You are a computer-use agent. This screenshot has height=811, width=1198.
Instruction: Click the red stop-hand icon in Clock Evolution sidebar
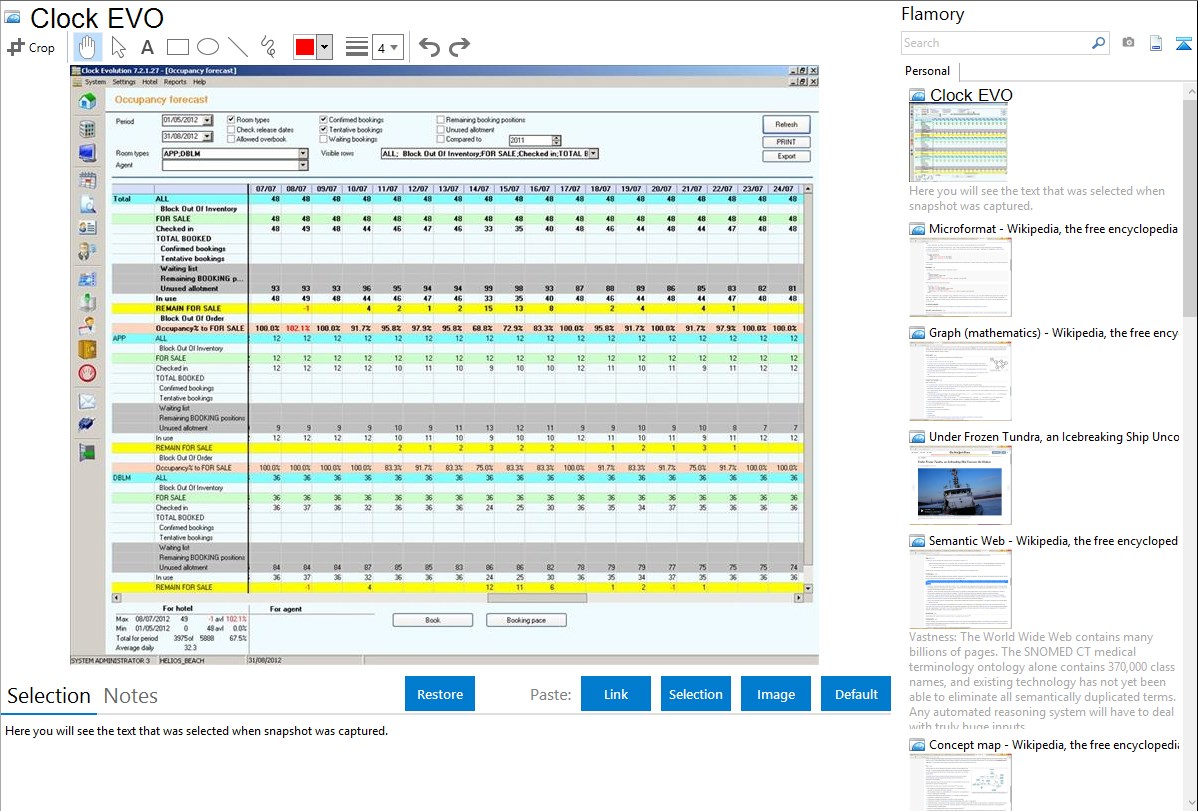point(88,373)
